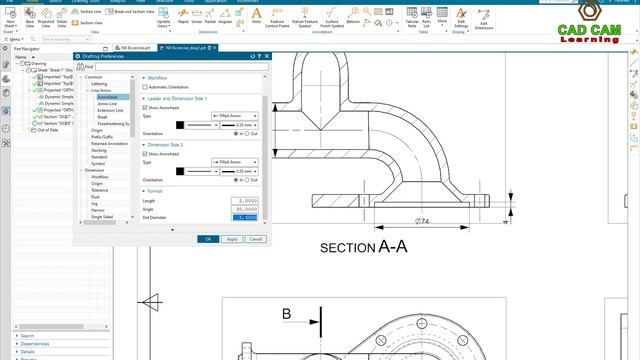640x360 pixels.
Task: Click the Find binoculars icon in Drafting Preferences
Action: 80,67
